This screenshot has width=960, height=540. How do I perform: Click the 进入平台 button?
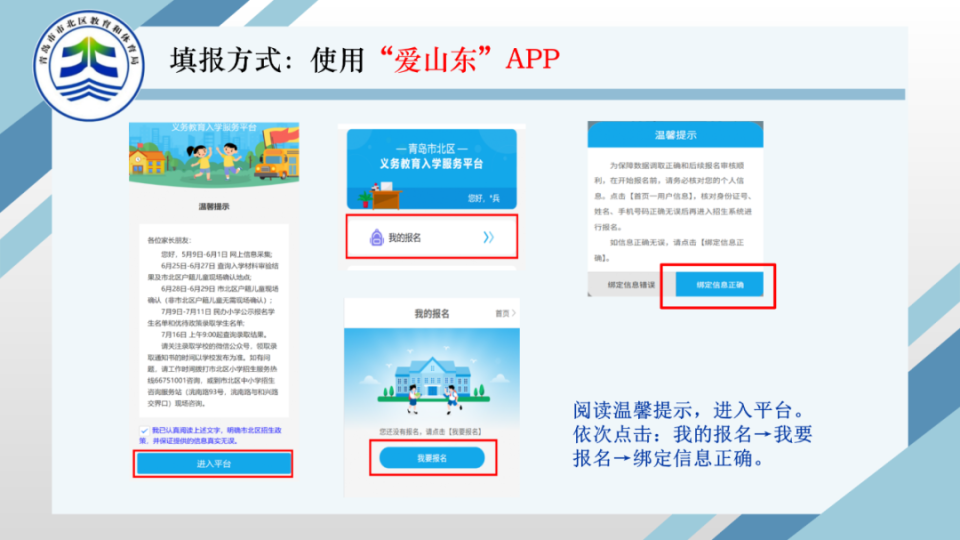214,463
